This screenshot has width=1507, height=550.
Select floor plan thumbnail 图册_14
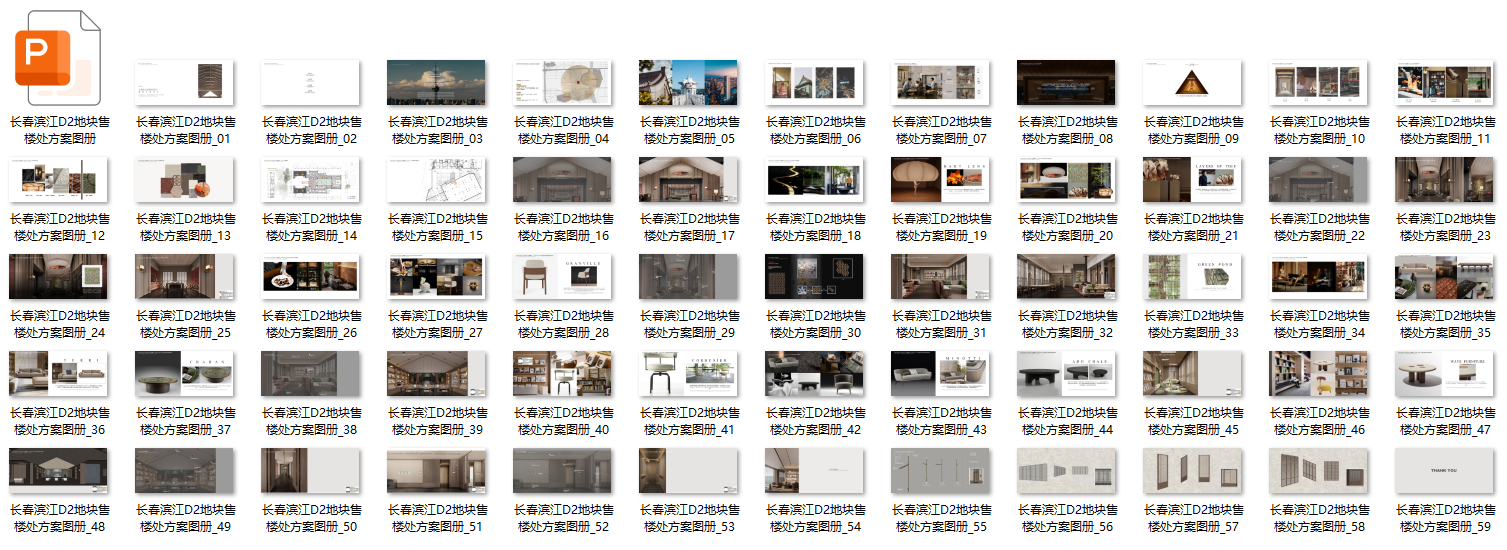pyautogui.click(x=310, y=179)
